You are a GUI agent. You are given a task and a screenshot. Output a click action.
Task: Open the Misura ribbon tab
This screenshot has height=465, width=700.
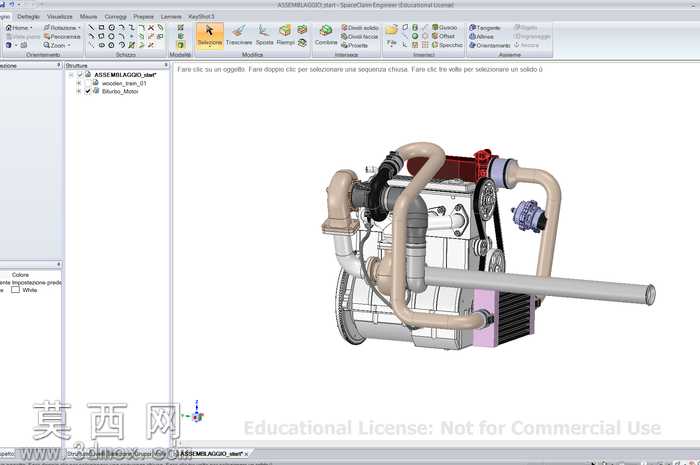coord(88,17)
